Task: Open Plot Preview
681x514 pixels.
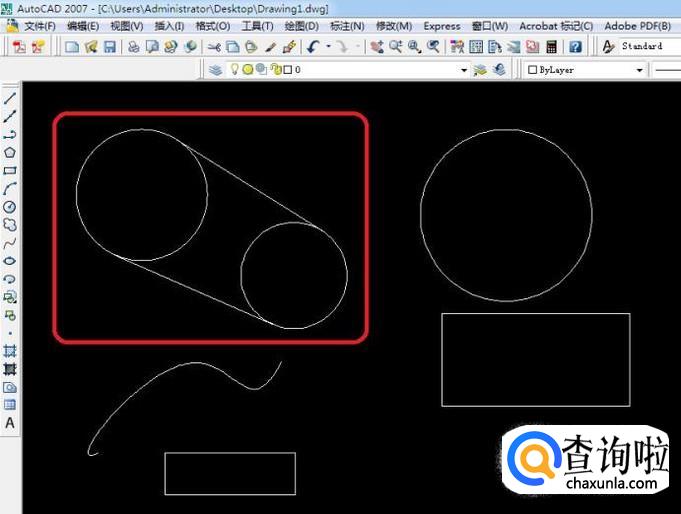Action: 152,46
